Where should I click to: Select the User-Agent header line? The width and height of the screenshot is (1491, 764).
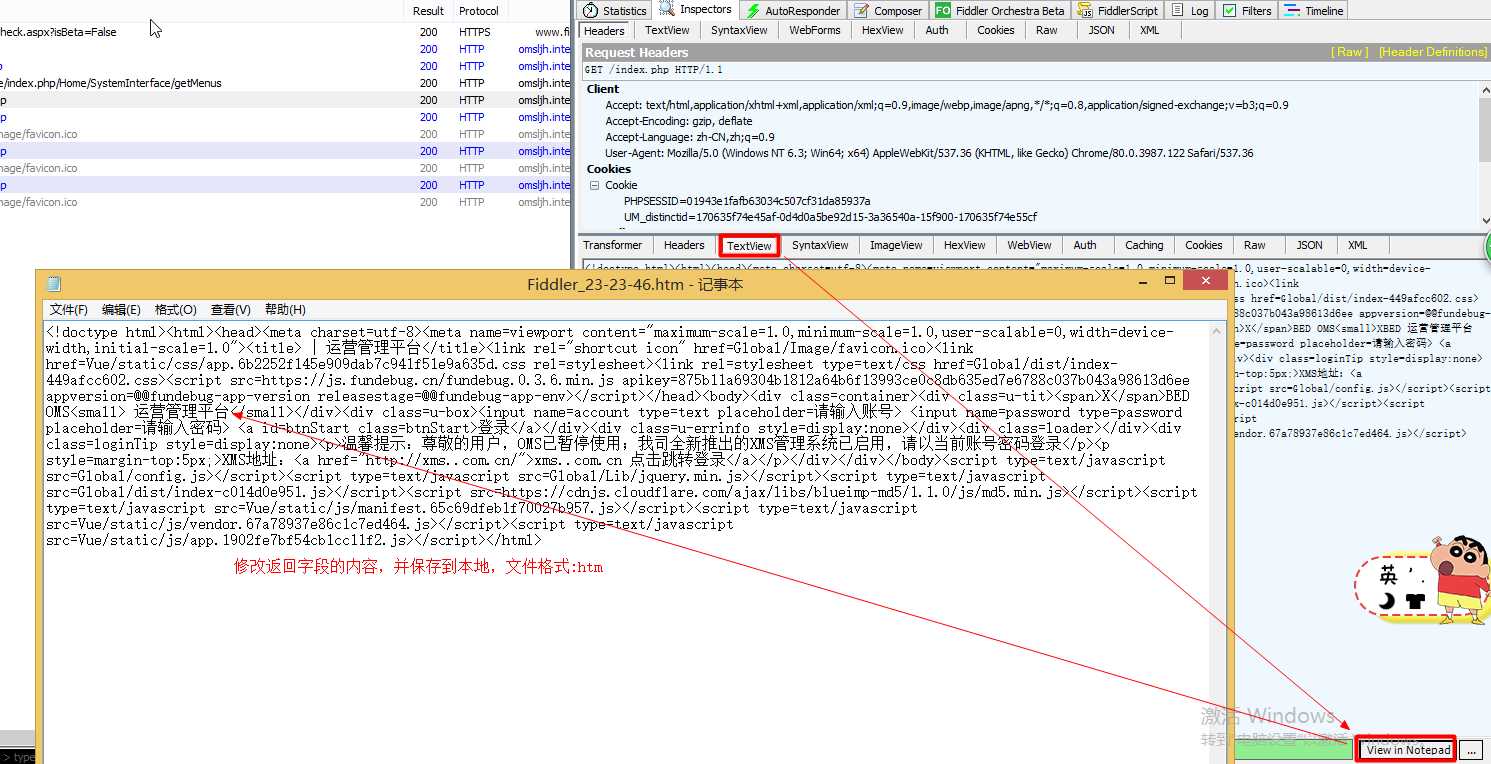pyautogui.click(x=929, y=153)
